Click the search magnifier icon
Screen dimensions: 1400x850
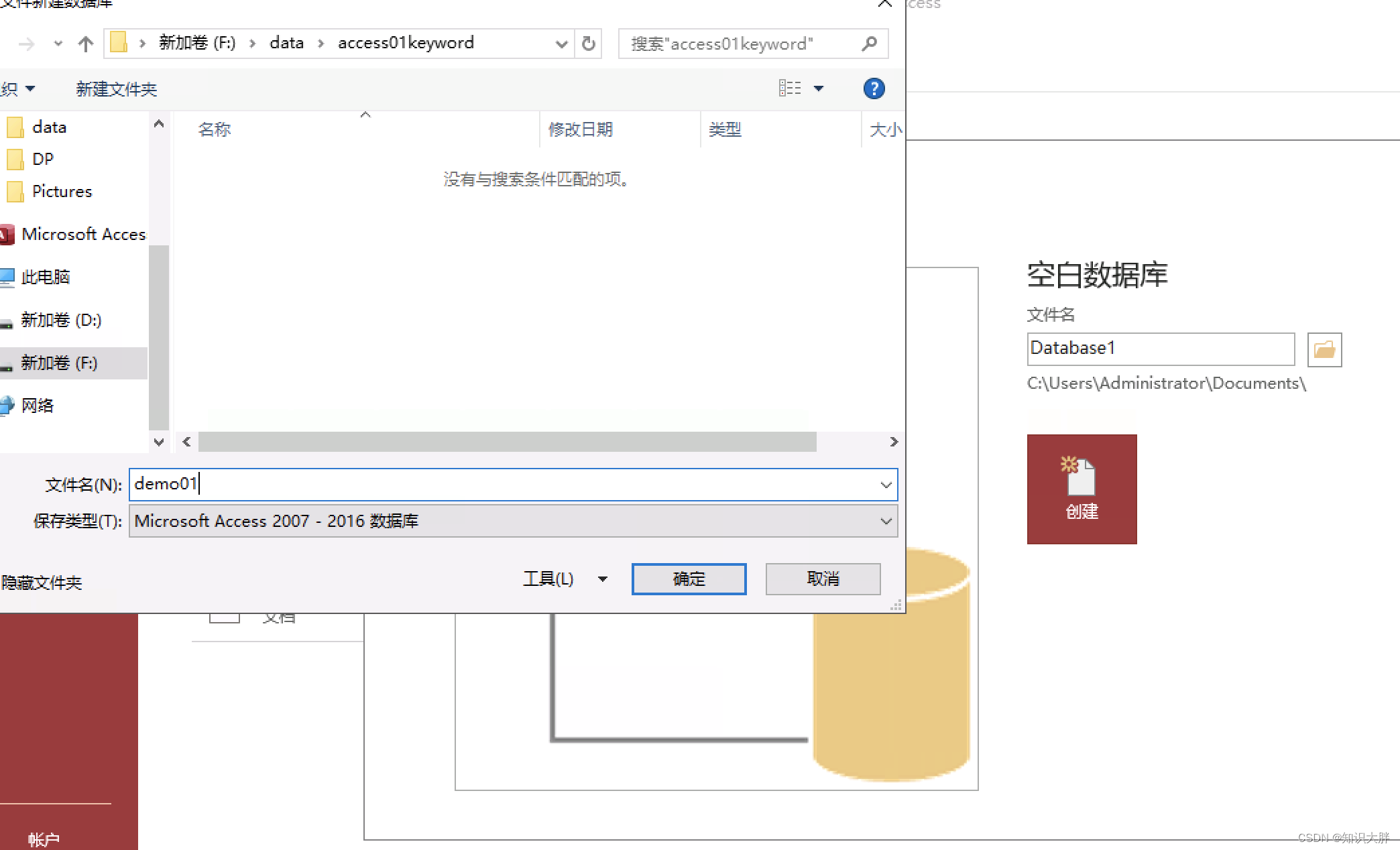coord(870,44)
